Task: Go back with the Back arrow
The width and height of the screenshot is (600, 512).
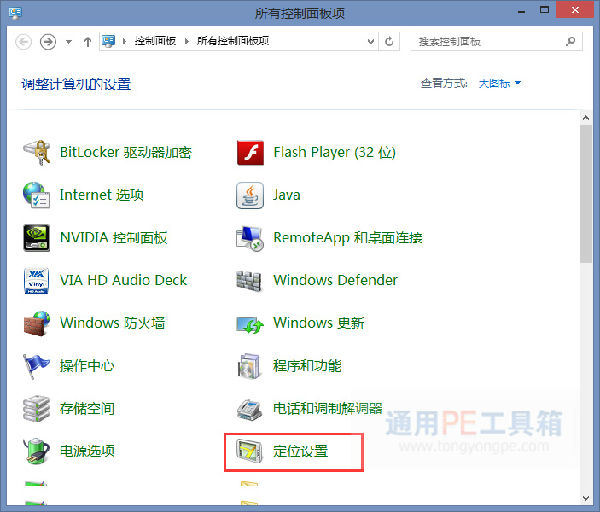Action: point(23,41)
